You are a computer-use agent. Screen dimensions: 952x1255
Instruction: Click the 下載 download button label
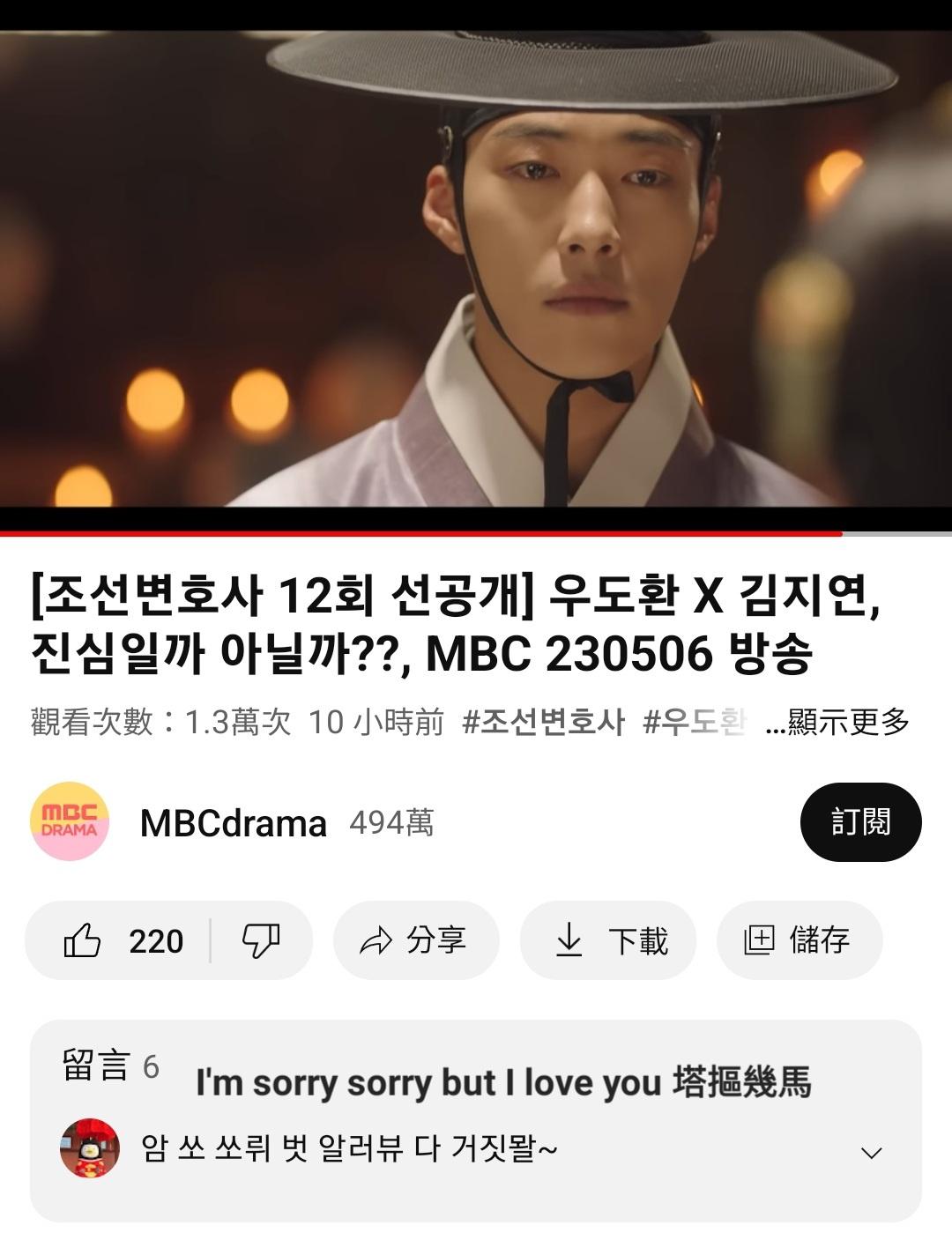[x=638, y=940]
